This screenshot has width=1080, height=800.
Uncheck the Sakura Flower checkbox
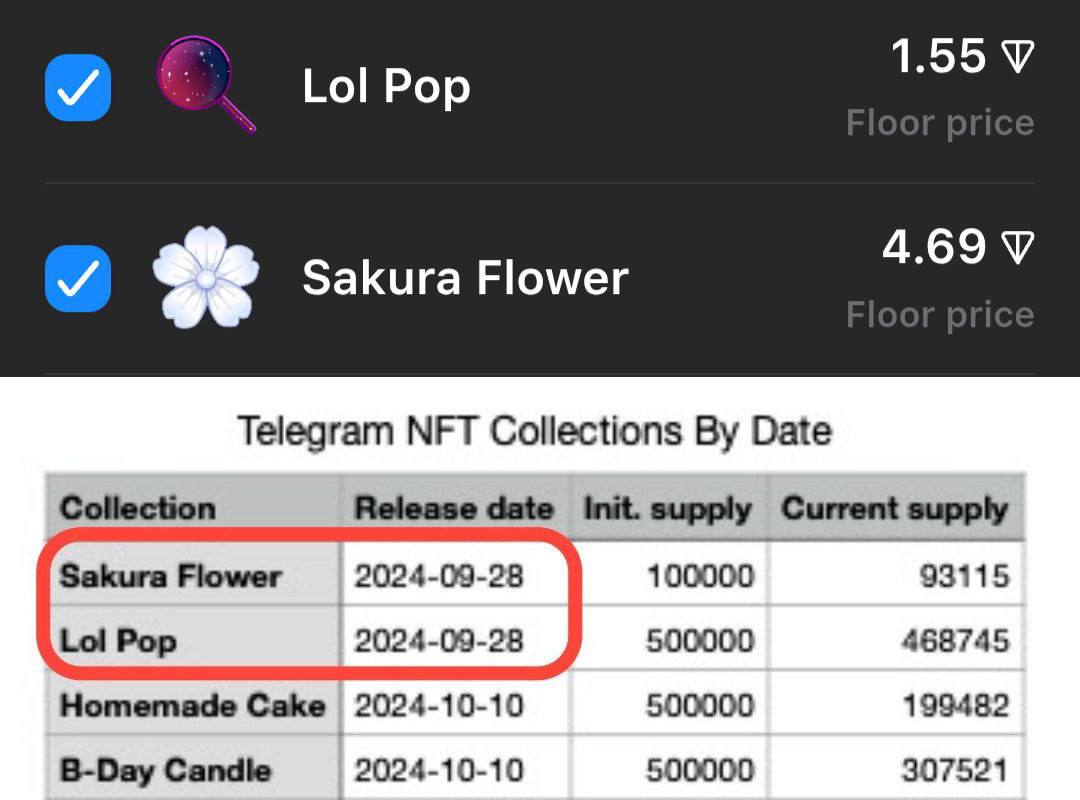pos(78,278)
